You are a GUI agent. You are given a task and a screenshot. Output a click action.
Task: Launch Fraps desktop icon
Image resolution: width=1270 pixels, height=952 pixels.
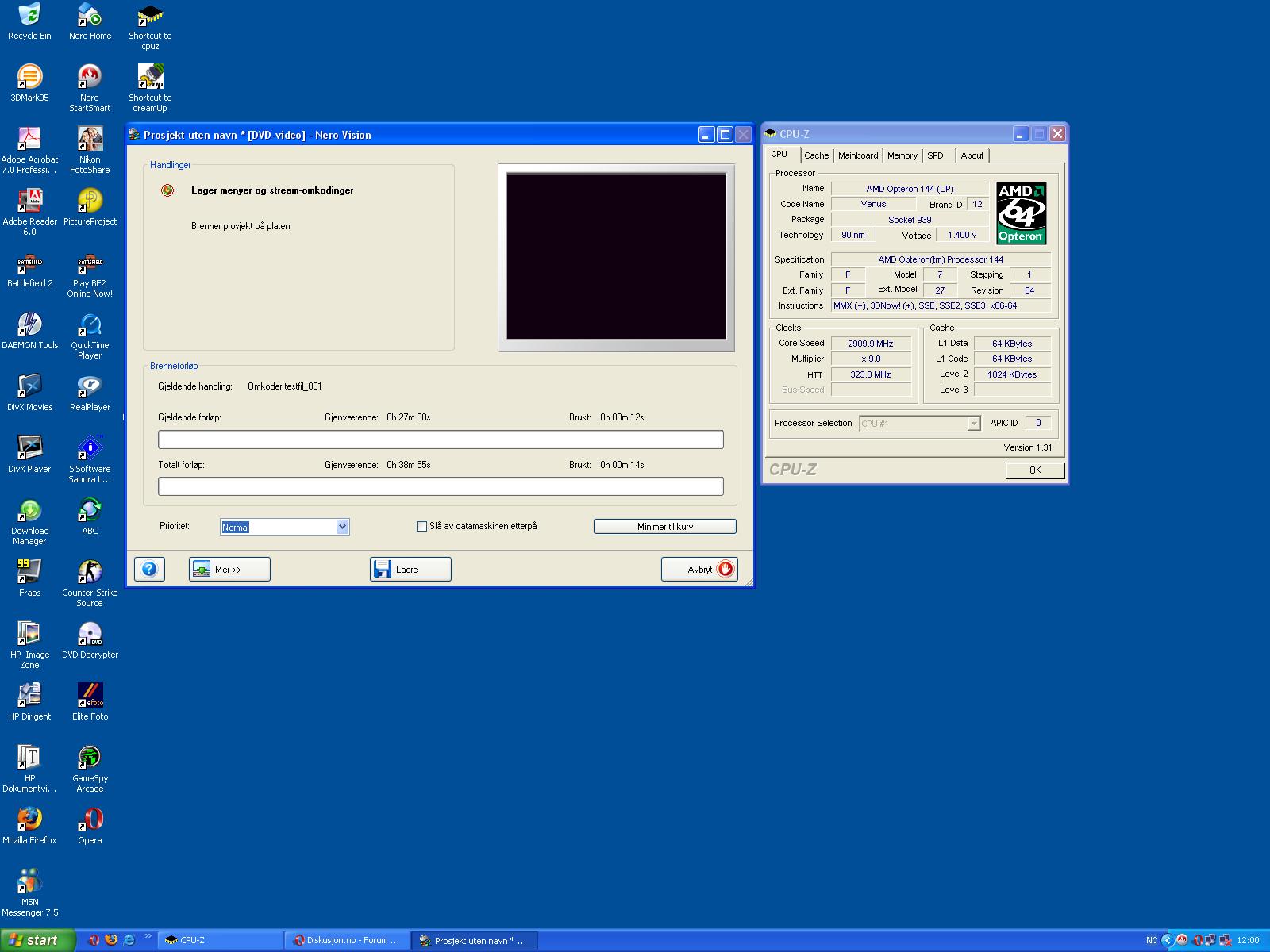29,578
